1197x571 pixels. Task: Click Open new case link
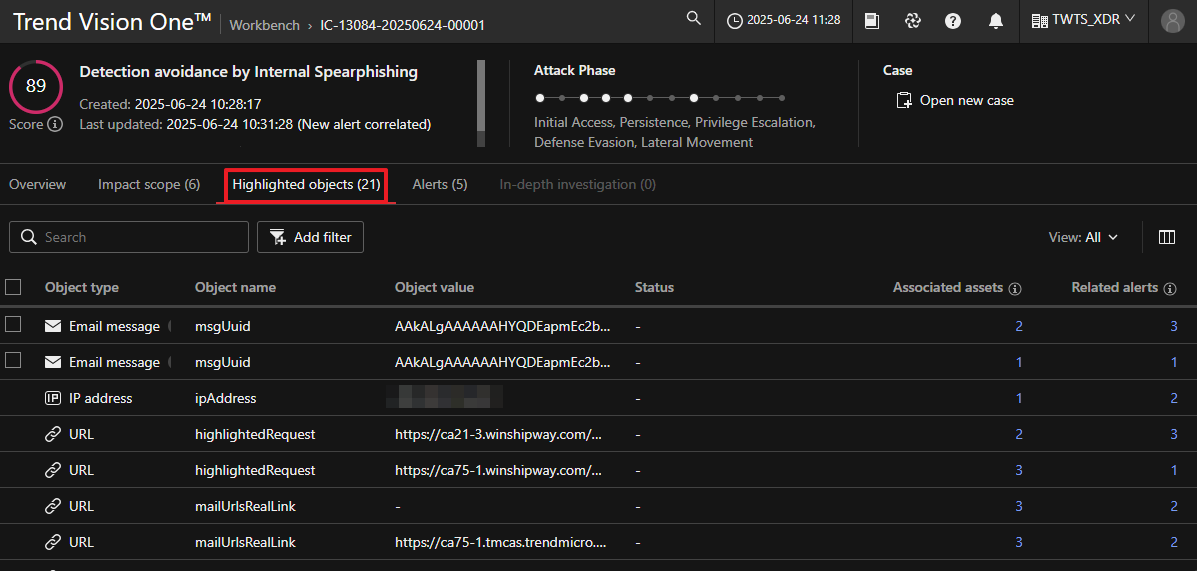(x=955, y=100)
